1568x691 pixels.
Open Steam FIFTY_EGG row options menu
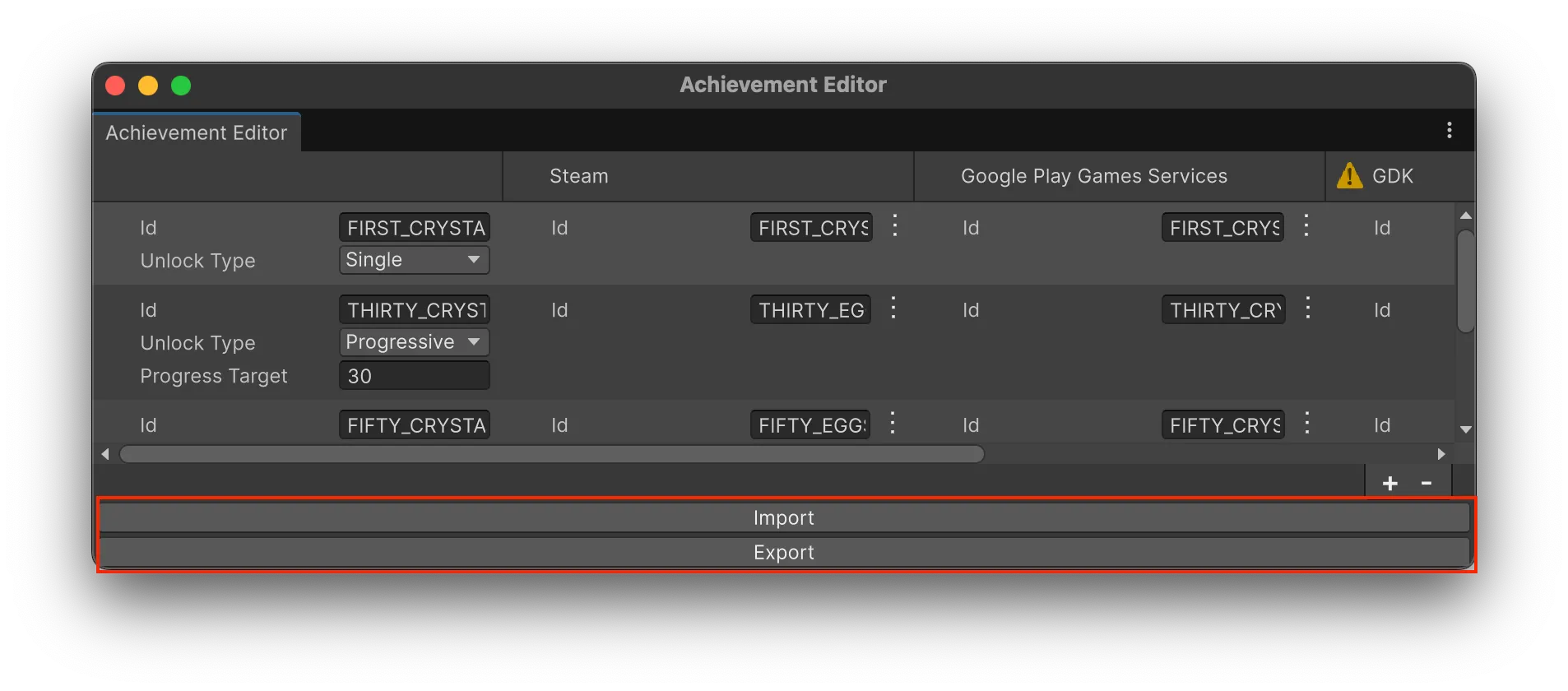[x=893, y=424]
